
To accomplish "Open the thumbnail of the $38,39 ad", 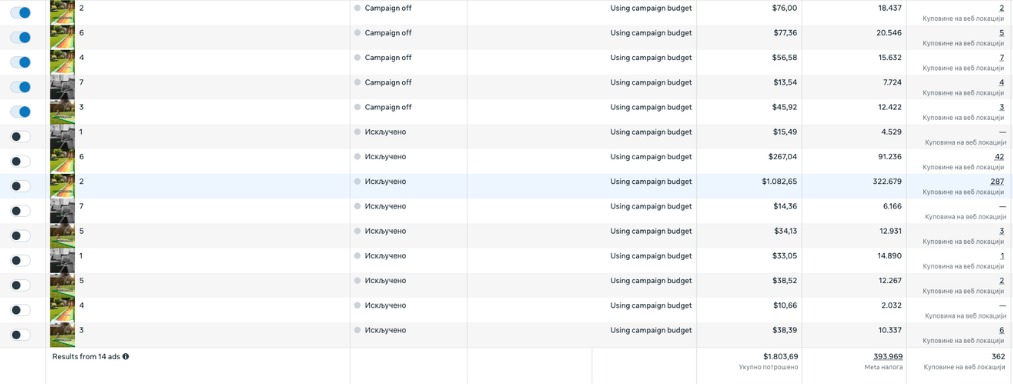I will coord(63,335).
